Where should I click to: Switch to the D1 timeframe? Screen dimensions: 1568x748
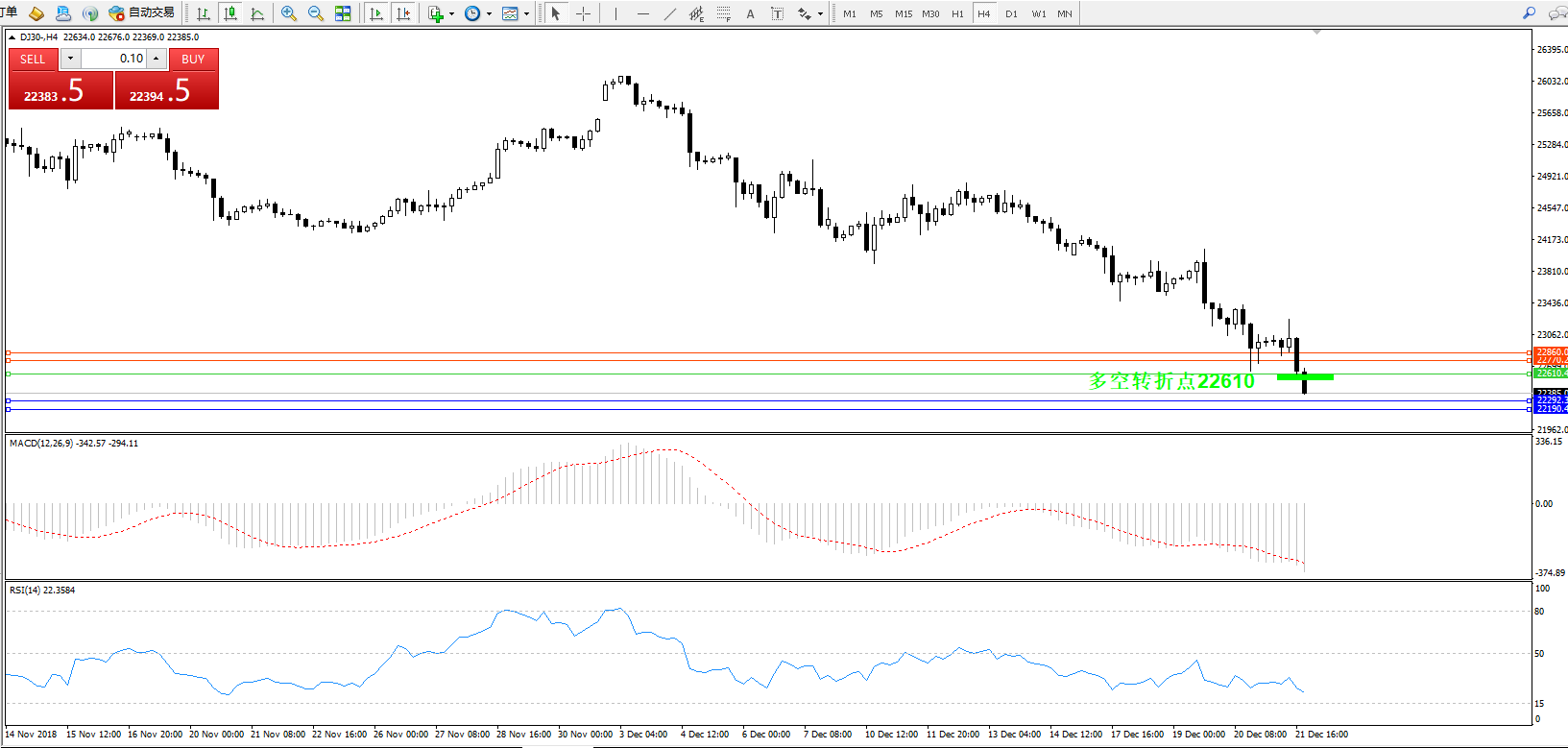[1011, 13]
